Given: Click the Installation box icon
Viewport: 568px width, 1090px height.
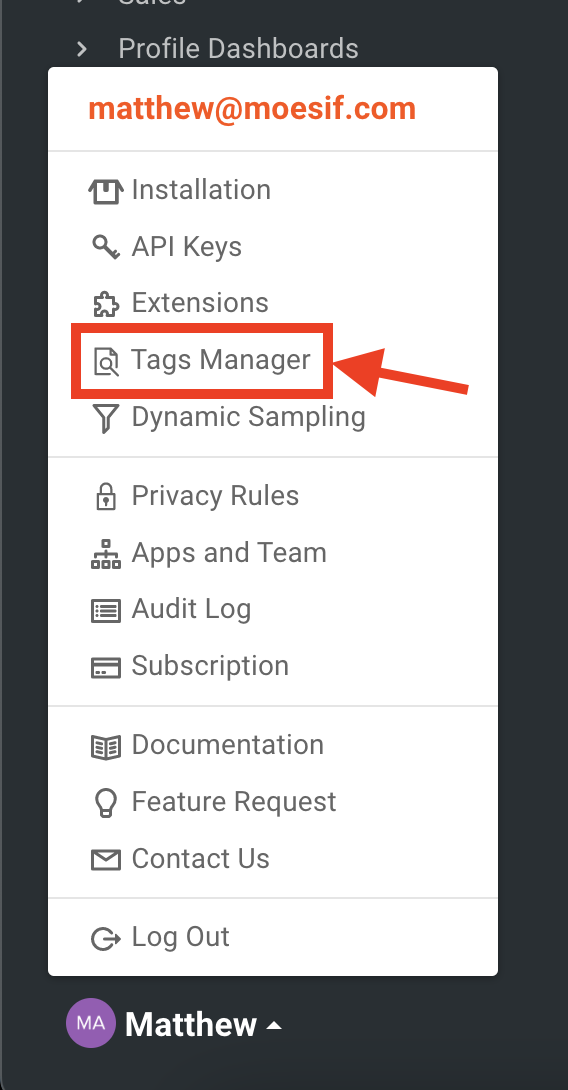Looking at the screenshot, I should (x=106, y=190).
